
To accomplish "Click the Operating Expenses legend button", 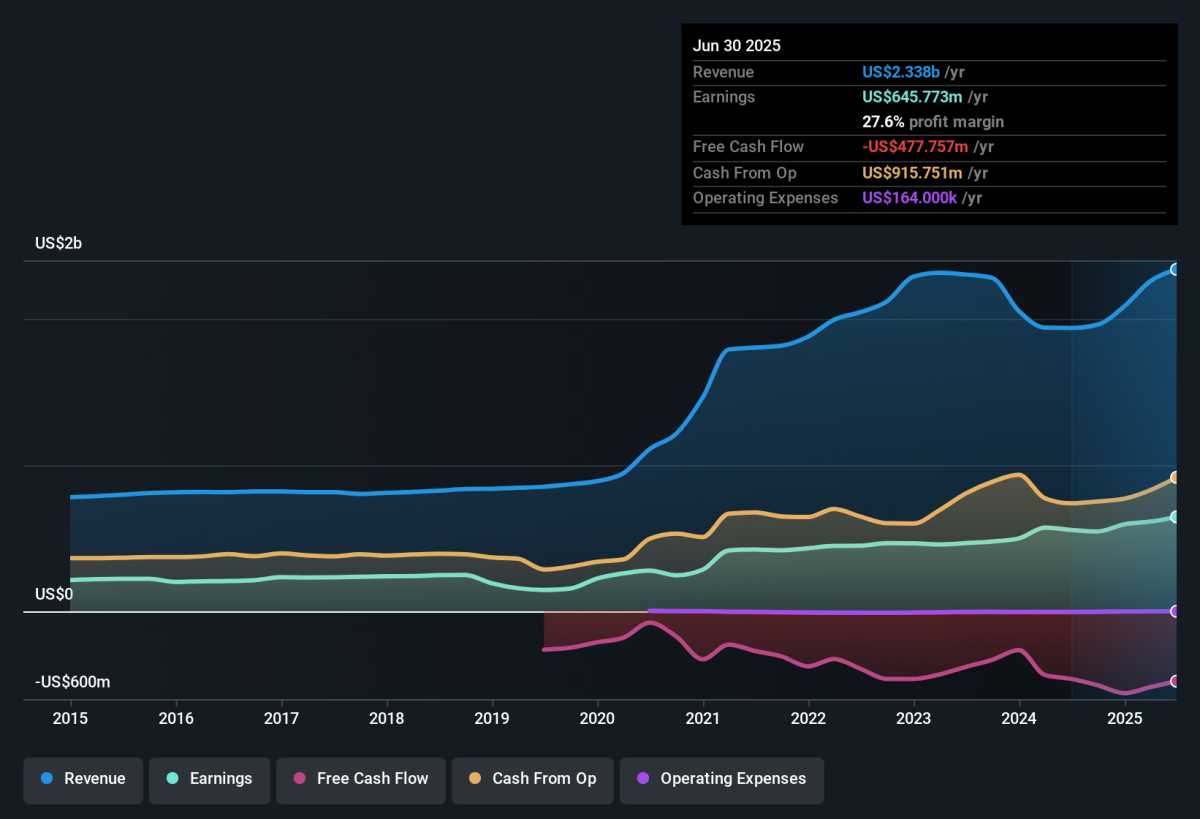I will (x=721, y=779).
